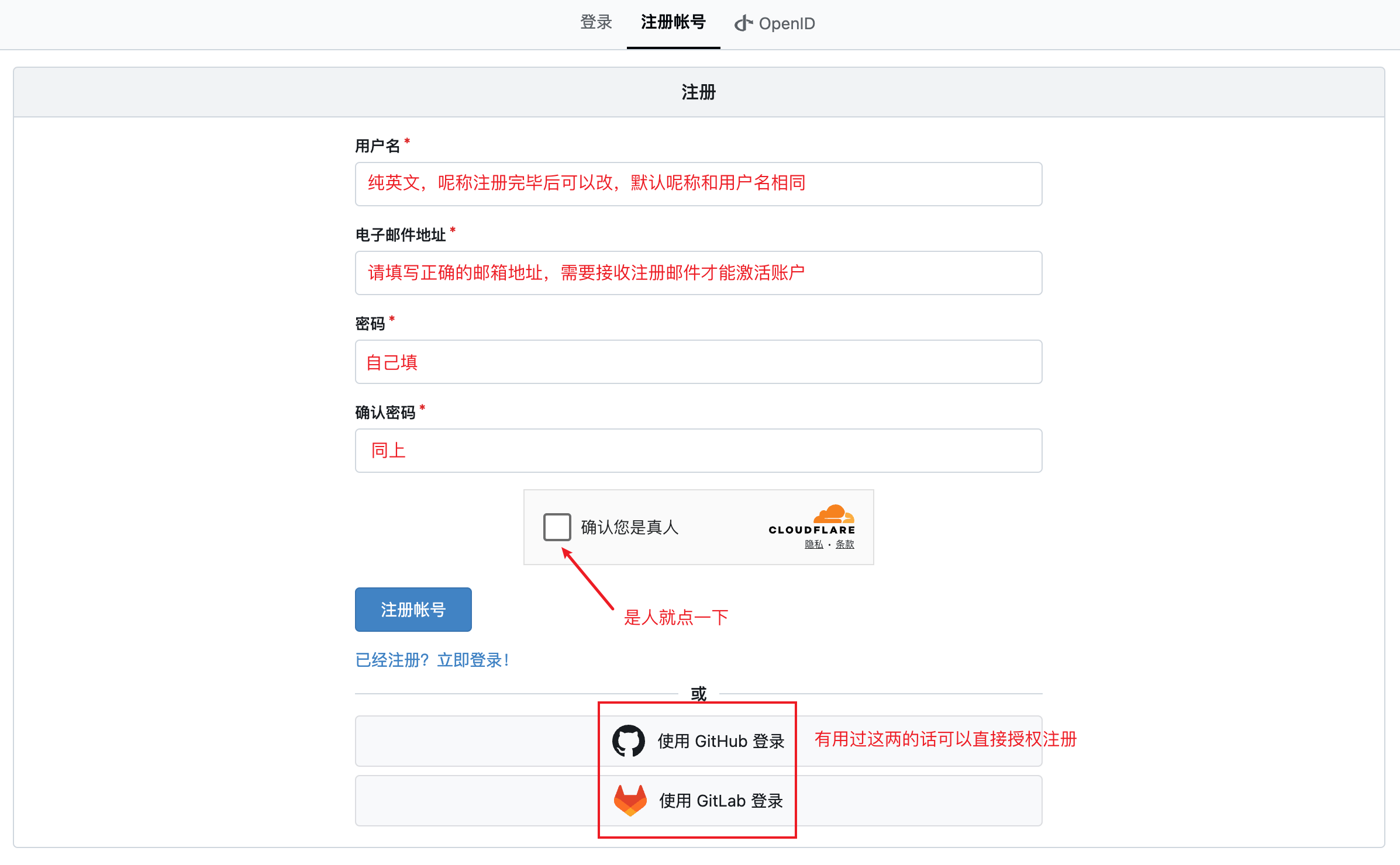Open the 已经注册？立即登录 link
The height and width of the screenshot is (865, 1400).
432,660
